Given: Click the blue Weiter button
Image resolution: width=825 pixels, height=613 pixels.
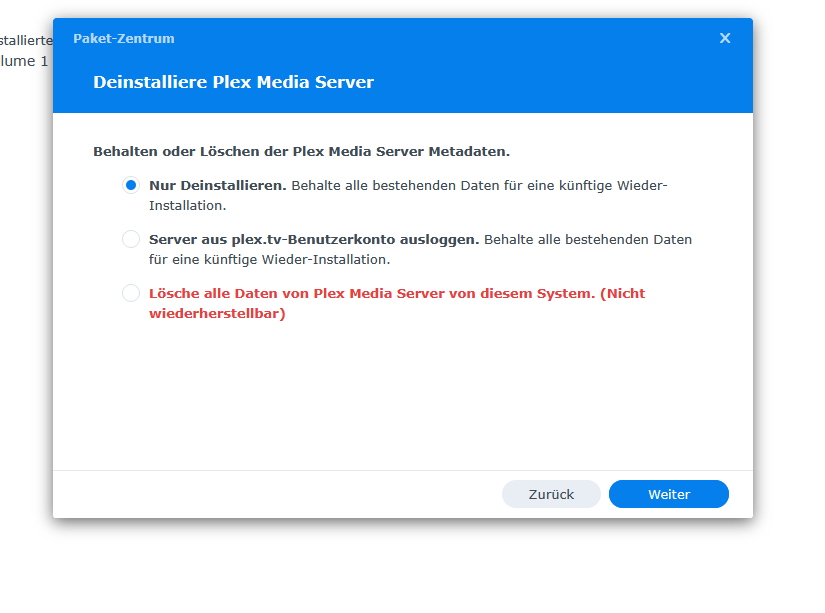Looking at the screenshot, I should click(668, 494).
